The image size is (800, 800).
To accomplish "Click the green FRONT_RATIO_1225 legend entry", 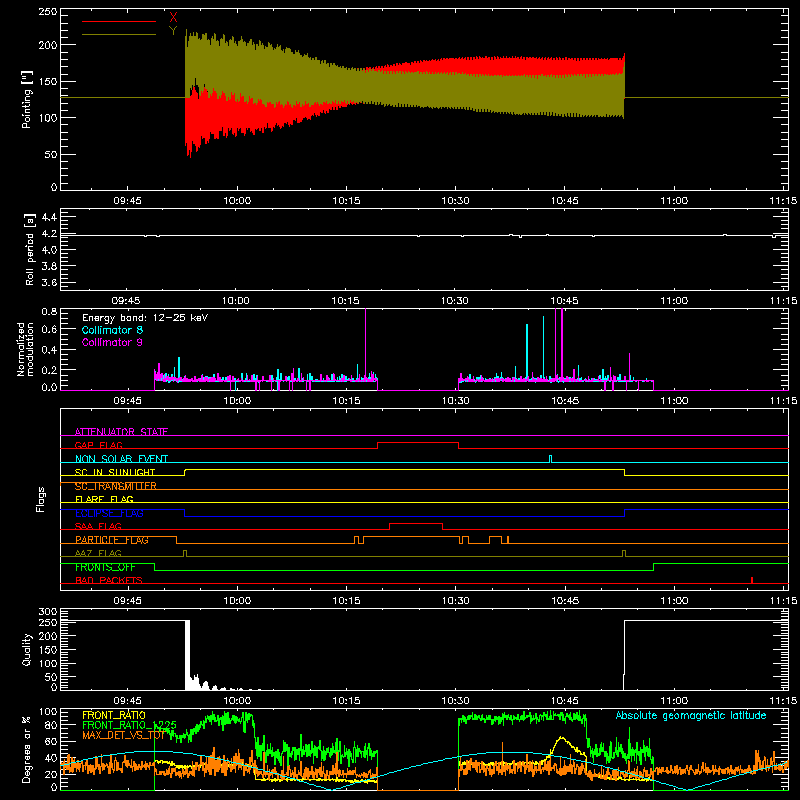I will tap(129, 725).
